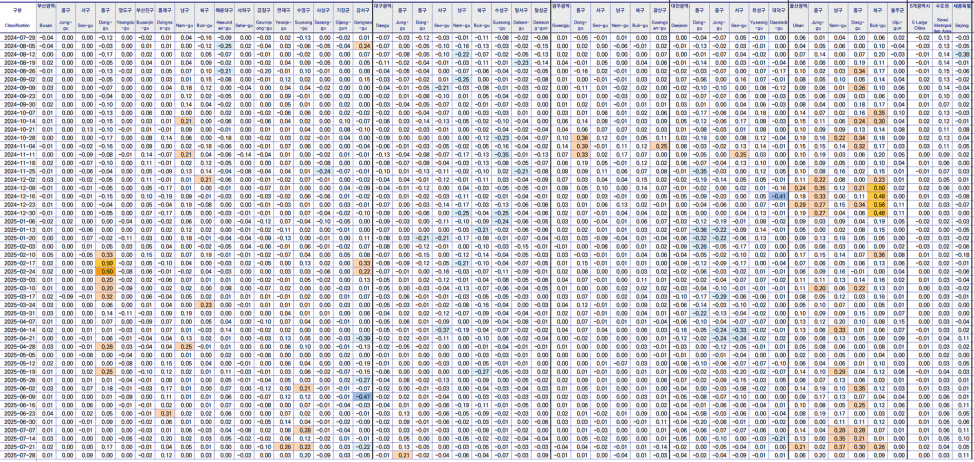Viewport: 974px width, 462px height.
Task: Click the 2025-02-17 date row label
Action: pos(17,263)
